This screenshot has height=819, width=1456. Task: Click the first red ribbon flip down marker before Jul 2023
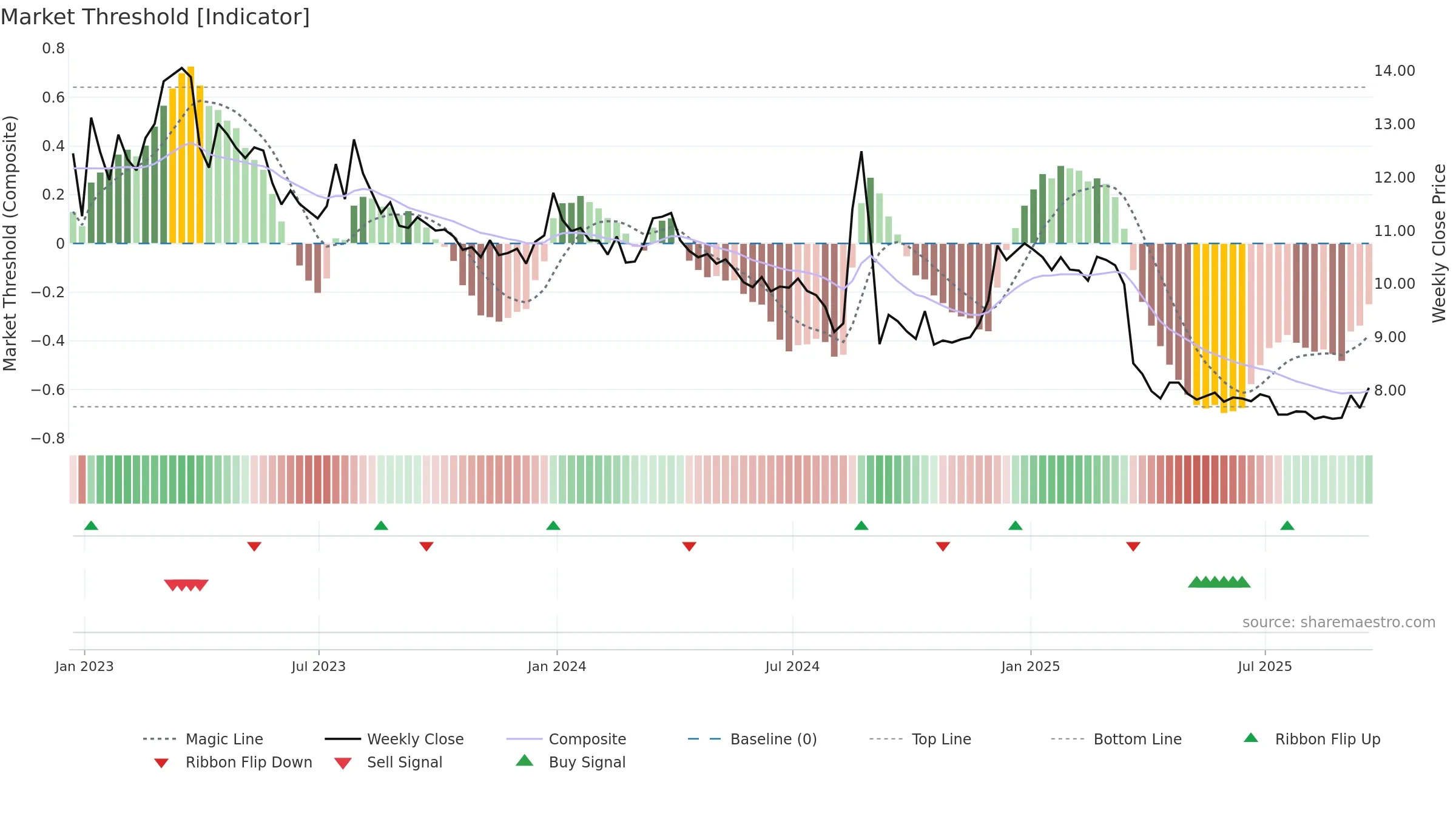254,547
